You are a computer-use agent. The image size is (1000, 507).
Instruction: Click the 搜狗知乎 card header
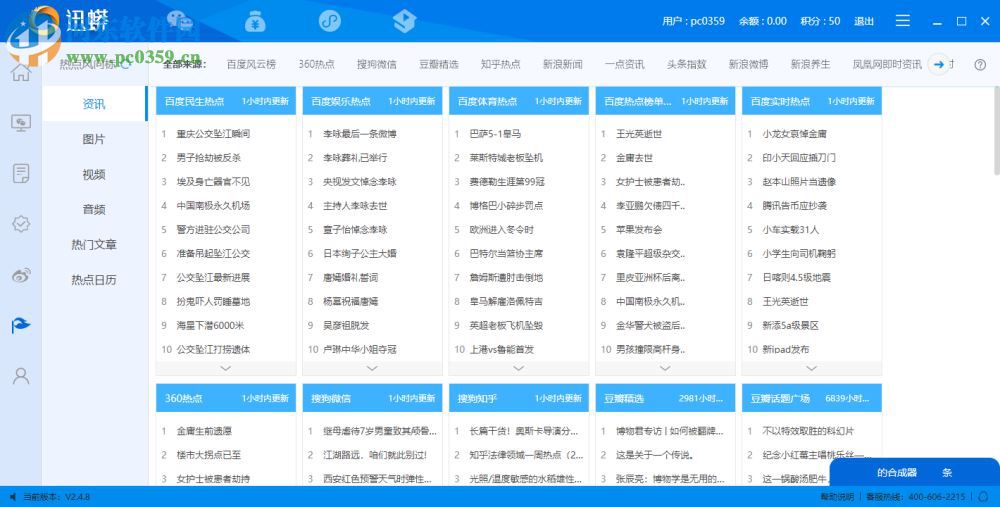tap(518, 398)
